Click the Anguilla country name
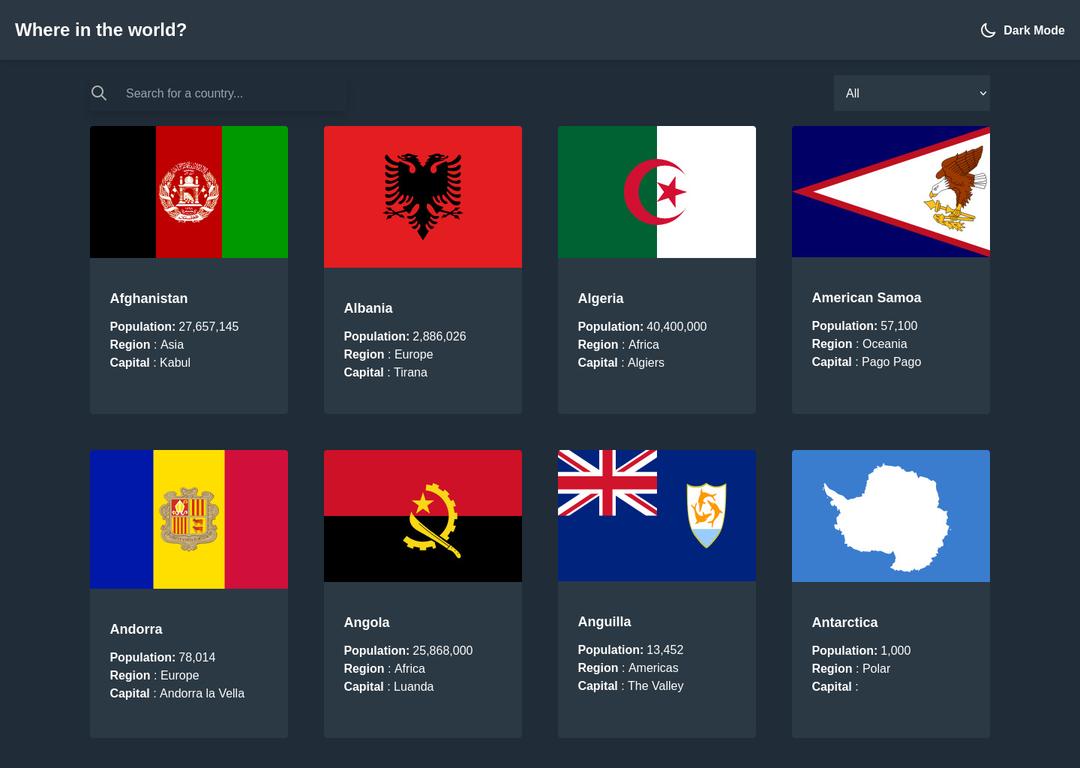The width and height of the screenshot is (1080, 768). (x=604, y=621)
